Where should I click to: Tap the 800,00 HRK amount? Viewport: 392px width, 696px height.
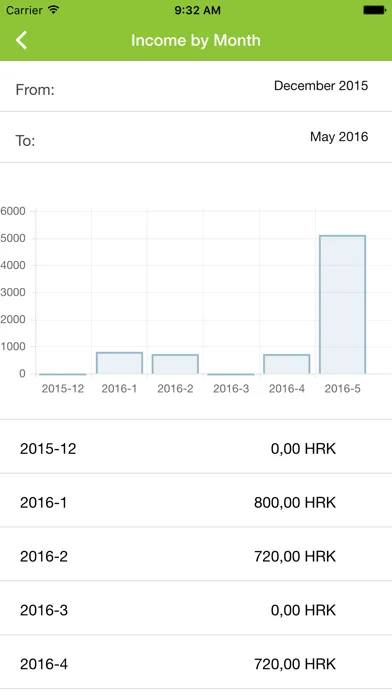(295, 502)
